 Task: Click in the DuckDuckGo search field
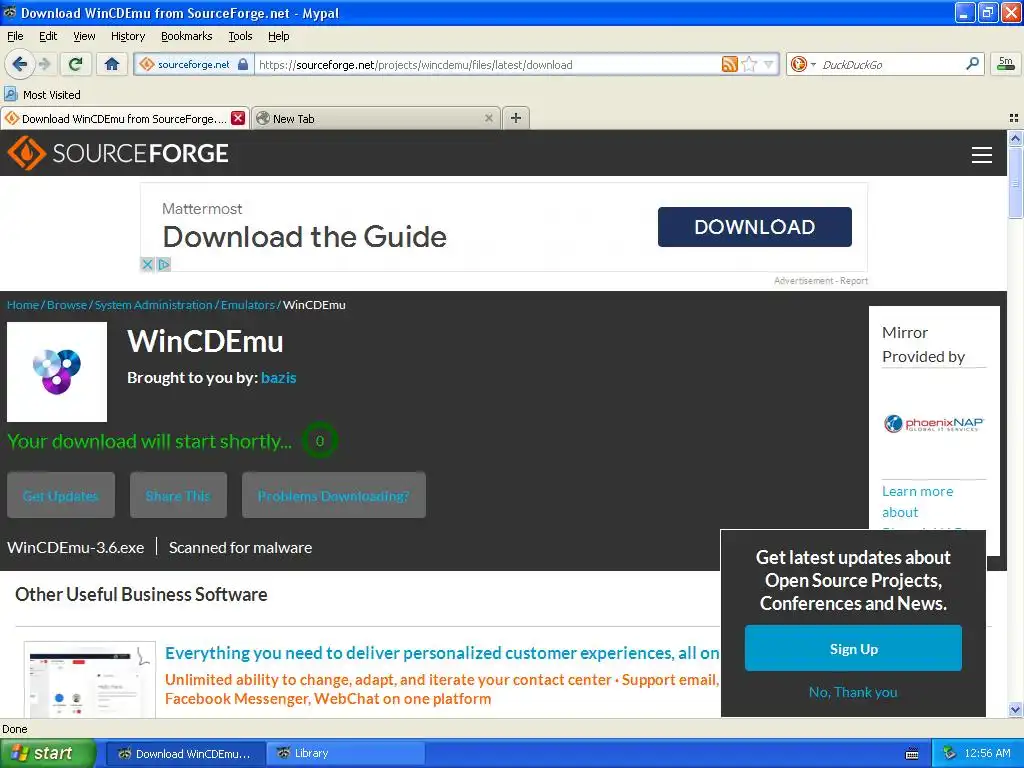891,64
